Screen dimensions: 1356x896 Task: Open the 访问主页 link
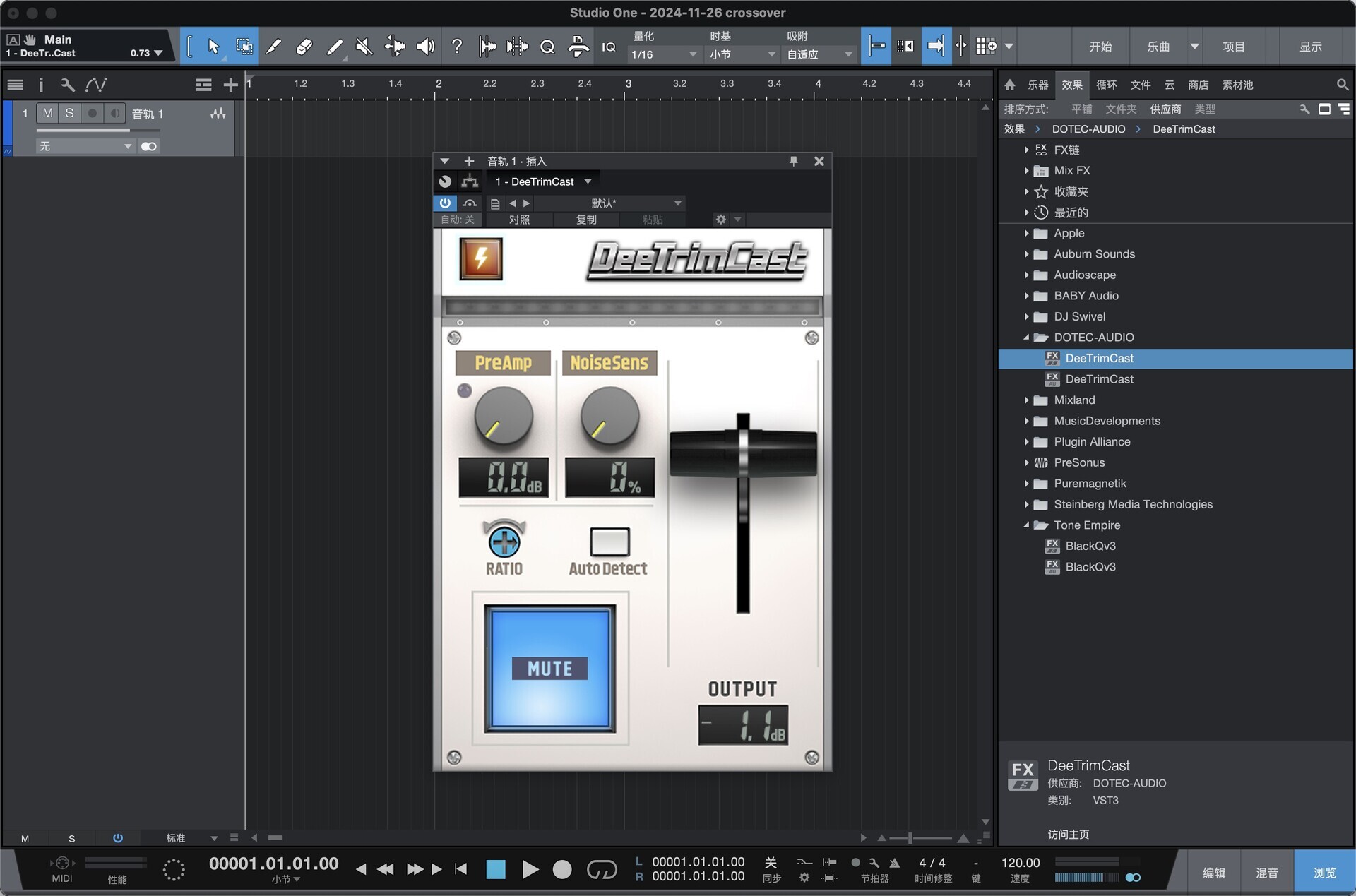(x=1068, y=835)
